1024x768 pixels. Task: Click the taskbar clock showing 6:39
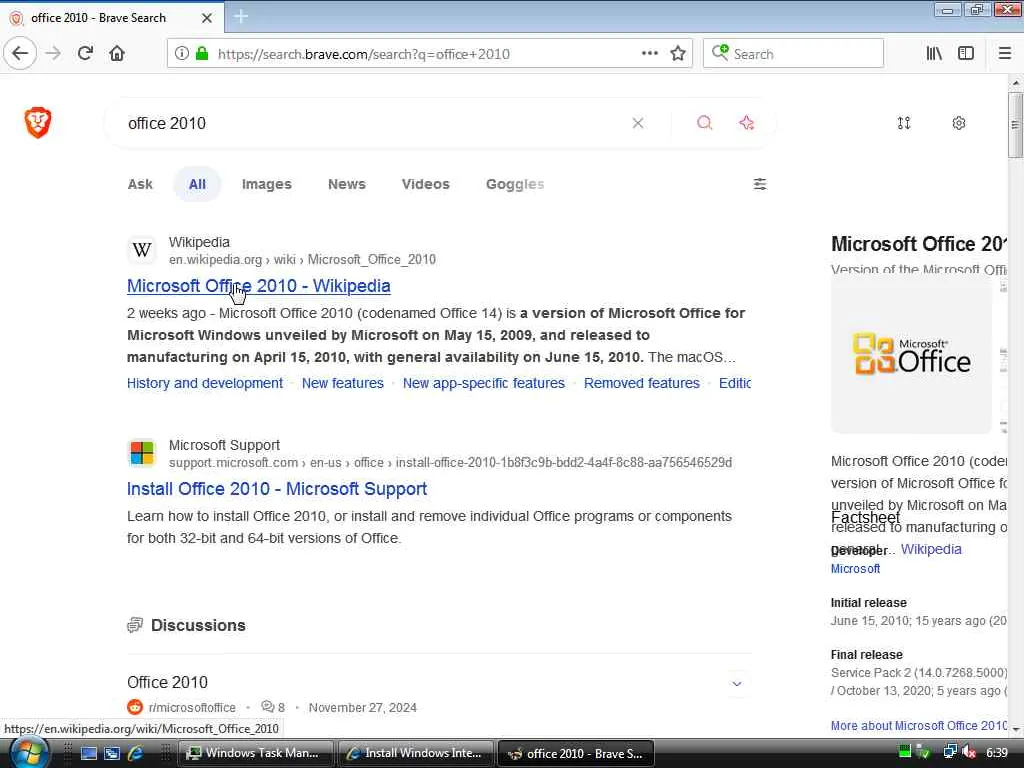click(997, 753)
